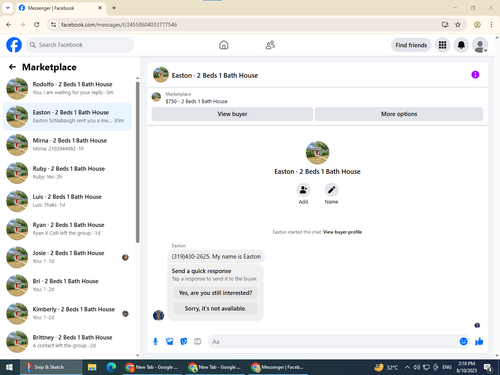Open Bri - 2 Beds 1 Bath House chat
This screenshot has width=500, height=375.
[68, 285]
